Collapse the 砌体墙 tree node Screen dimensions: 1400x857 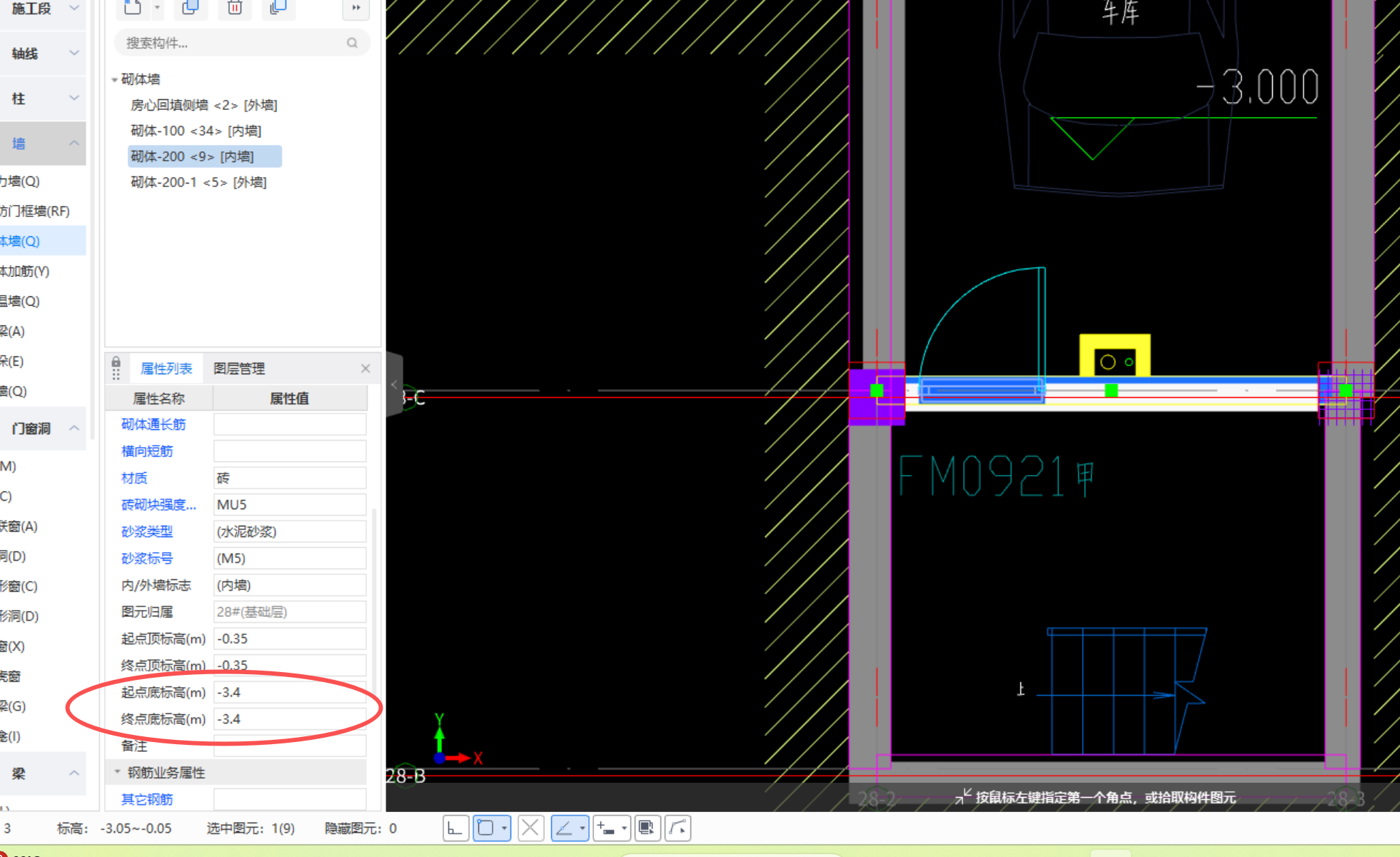[x=114, y=80]
